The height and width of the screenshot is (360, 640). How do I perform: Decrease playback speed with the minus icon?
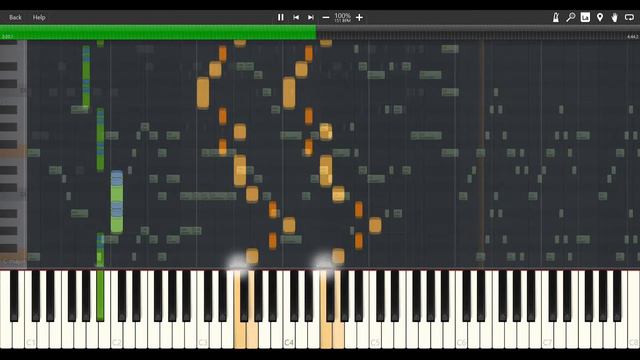pyautogui.click(x=326, y=18)
